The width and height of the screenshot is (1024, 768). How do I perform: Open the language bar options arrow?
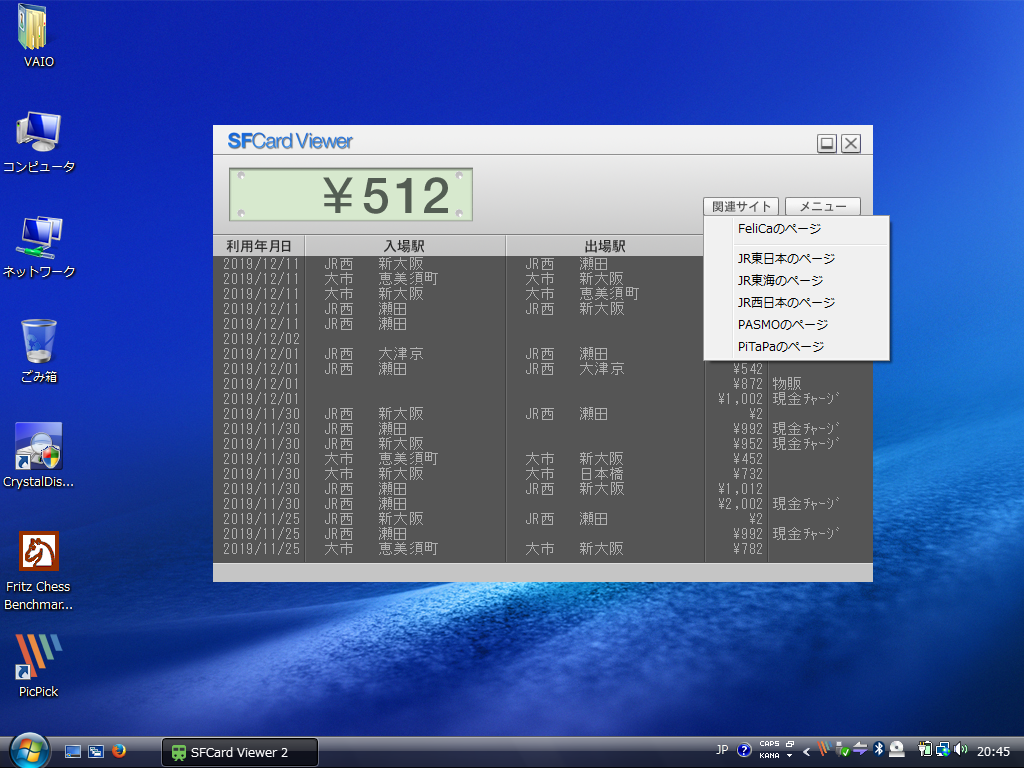[790, 756]
